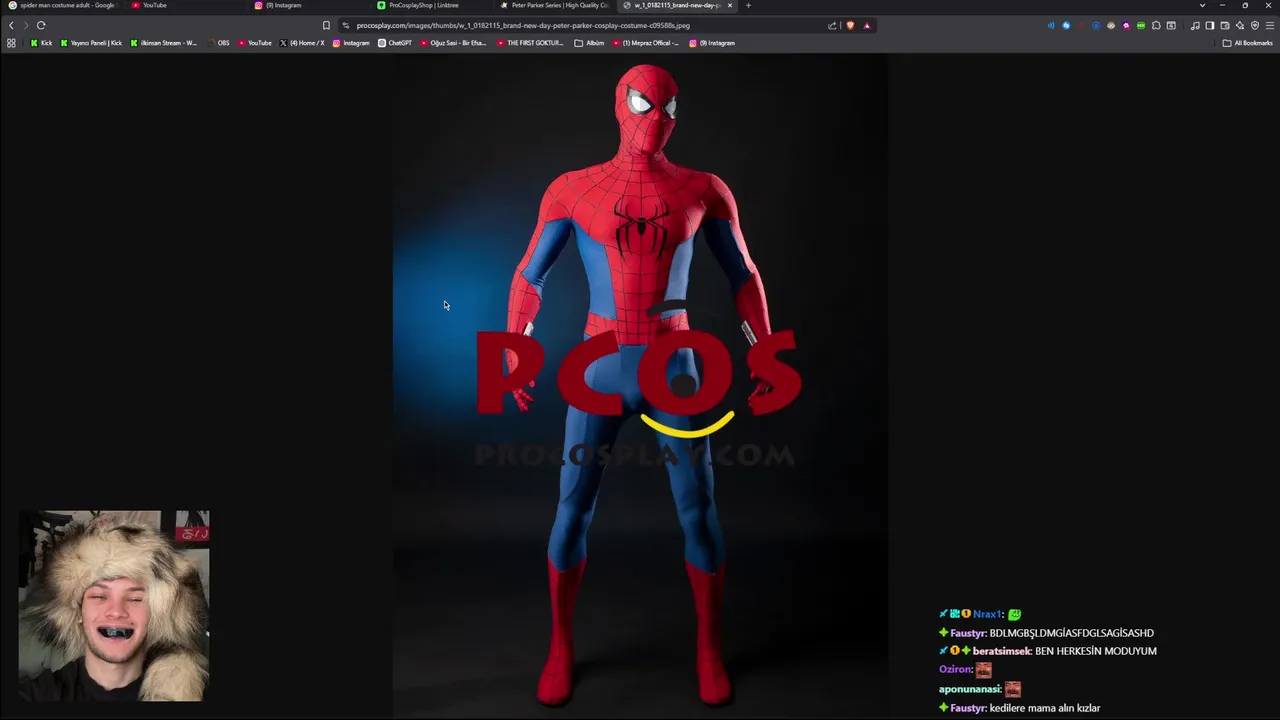Open THE FIRST GOKTUR bookmark
This screenshot has width=1280, height=720.
(530, 43)
